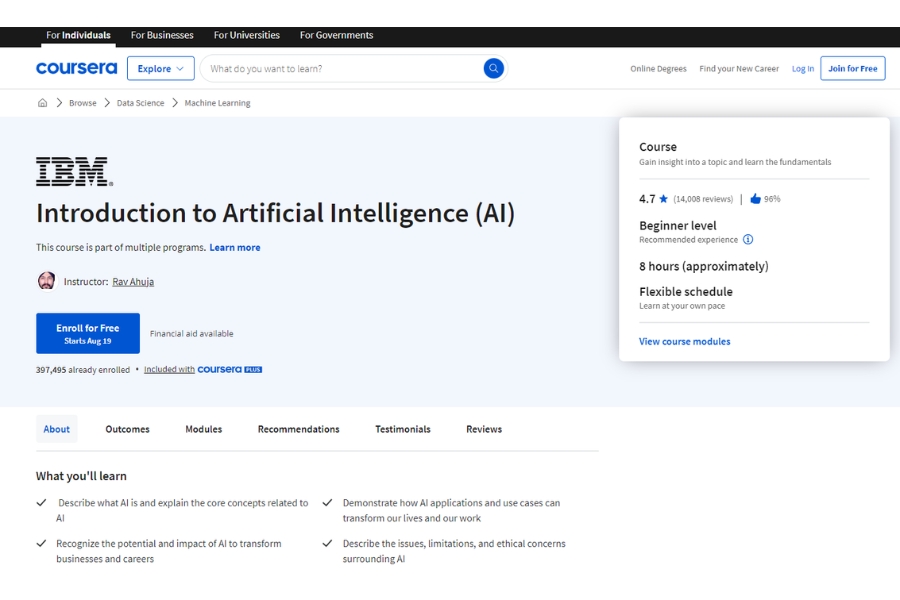Click the info icon beside Recommended experience
The height and width of the screenshot is (600, 900).
pos(748,239)
